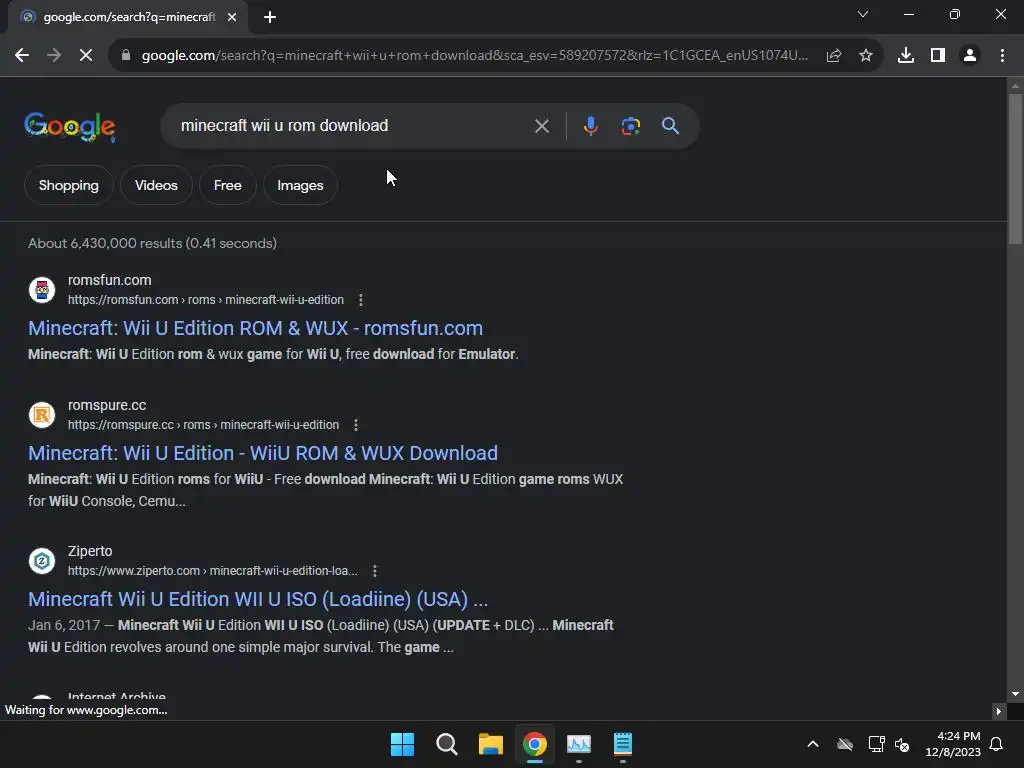Image resolution: width=1024 pixels, height=768 pixels.
Task: Open romsfun.com result options menu
Action: coord(360,300)
